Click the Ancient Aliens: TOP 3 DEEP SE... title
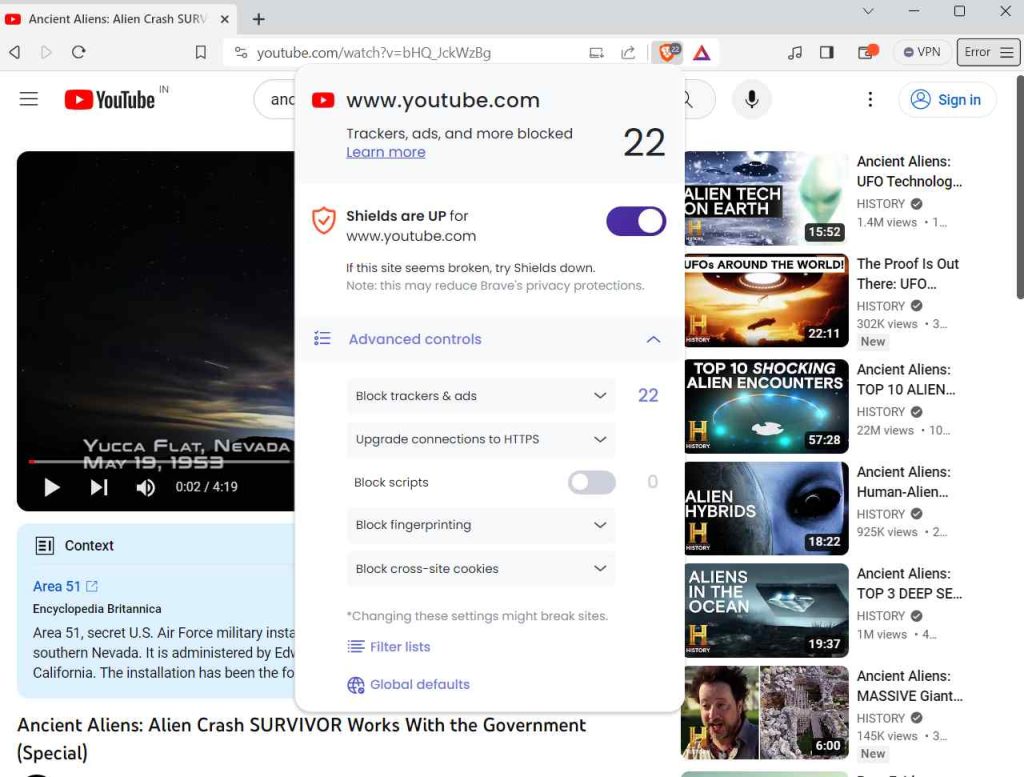1024x777 pixels. point(909,584)
